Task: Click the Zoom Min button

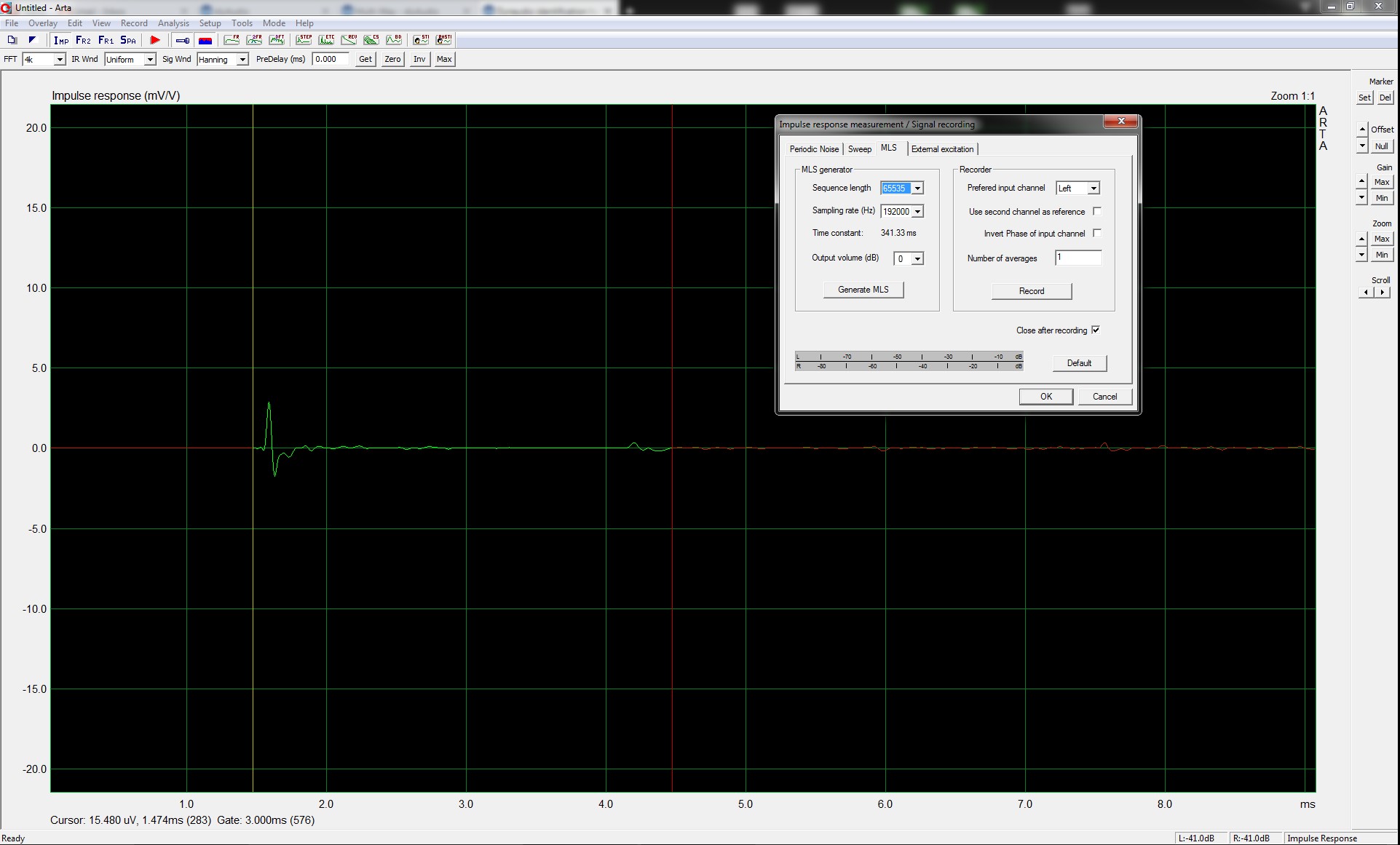Action: pyautogui.click(x=1382, y=255)
